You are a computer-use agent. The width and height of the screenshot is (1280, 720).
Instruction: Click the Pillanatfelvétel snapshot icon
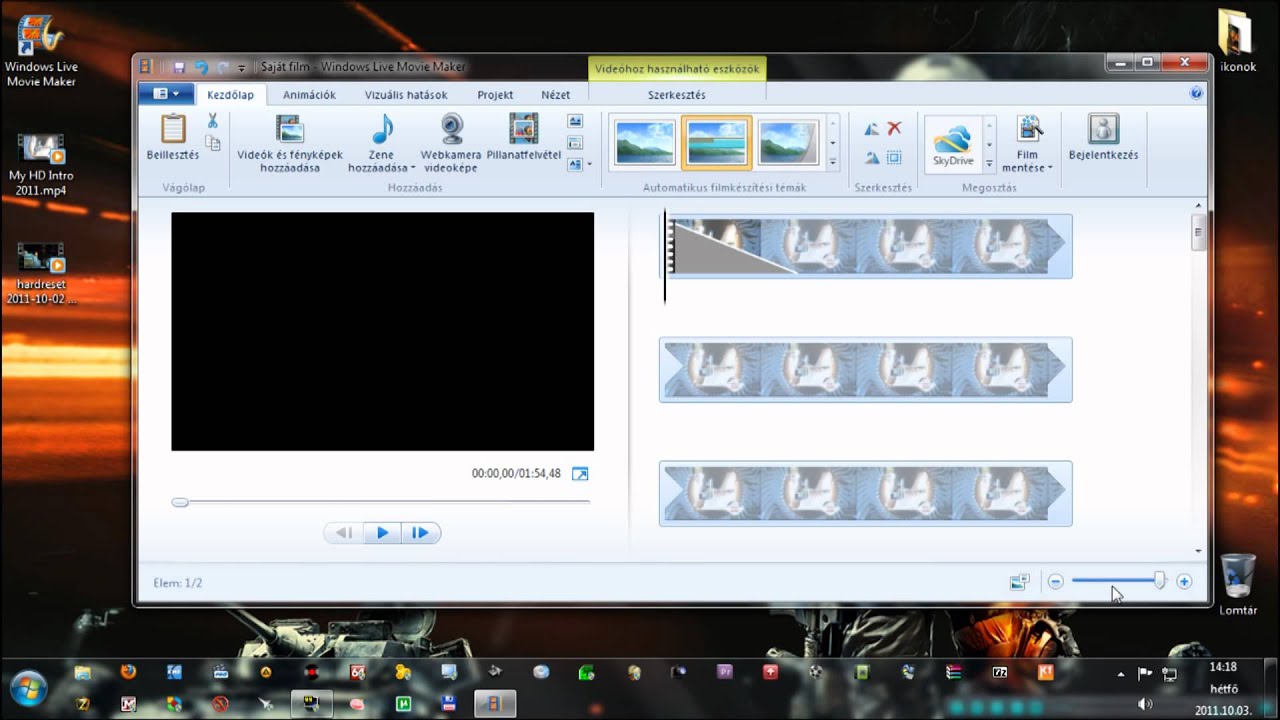point(523,130)
